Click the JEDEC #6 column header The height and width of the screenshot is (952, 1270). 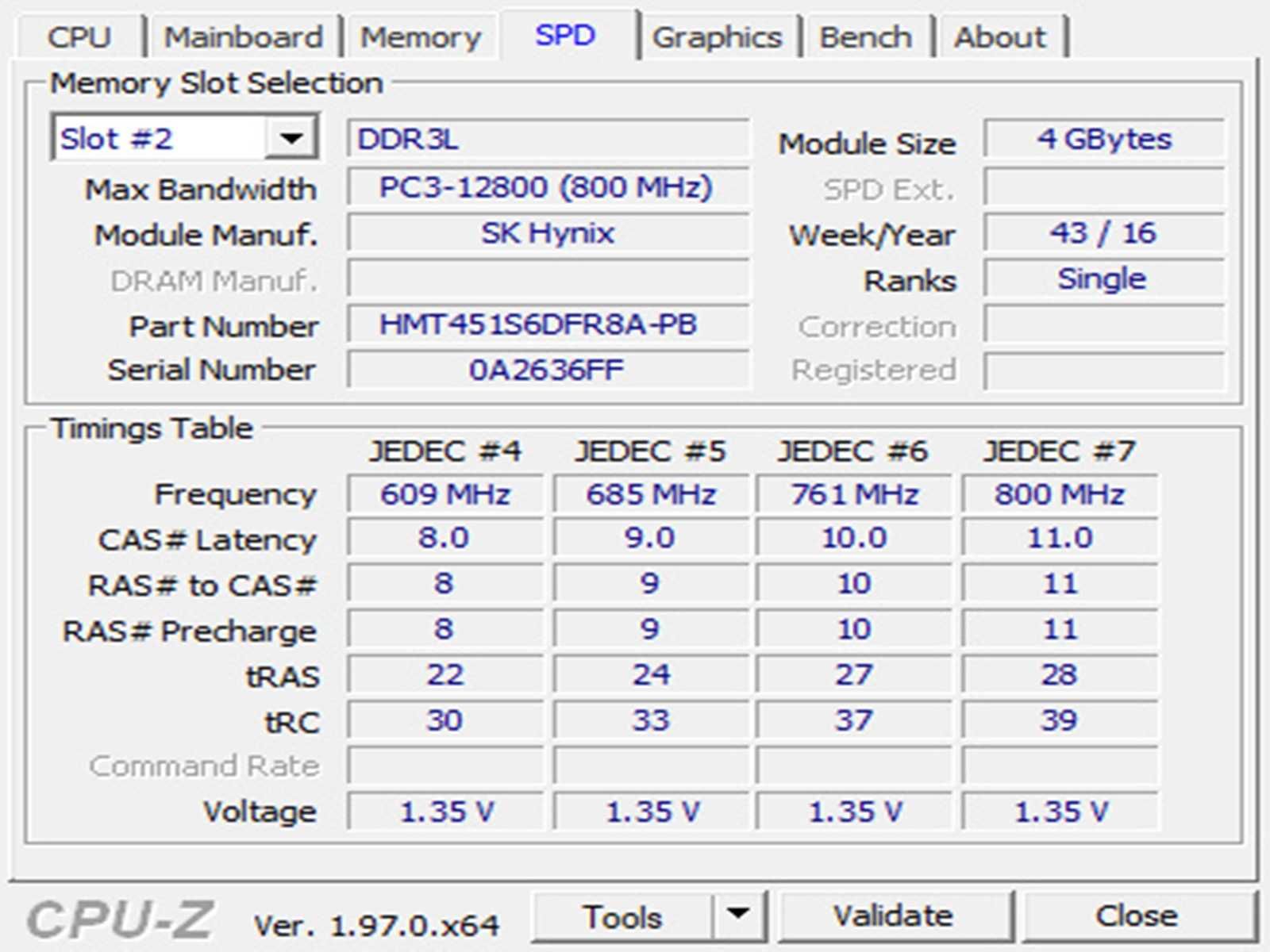tap(853, 451)
